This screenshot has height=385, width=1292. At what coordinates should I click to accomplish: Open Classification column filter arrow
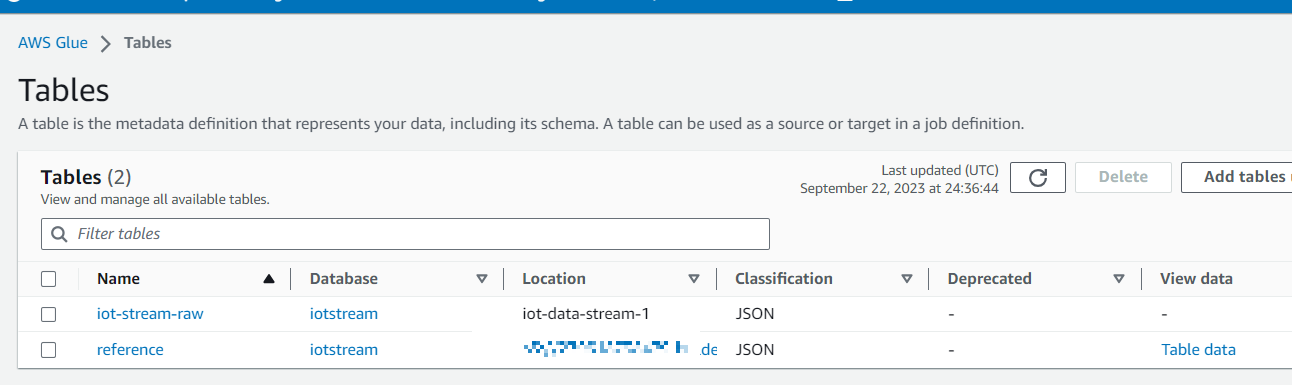[907, 279]
